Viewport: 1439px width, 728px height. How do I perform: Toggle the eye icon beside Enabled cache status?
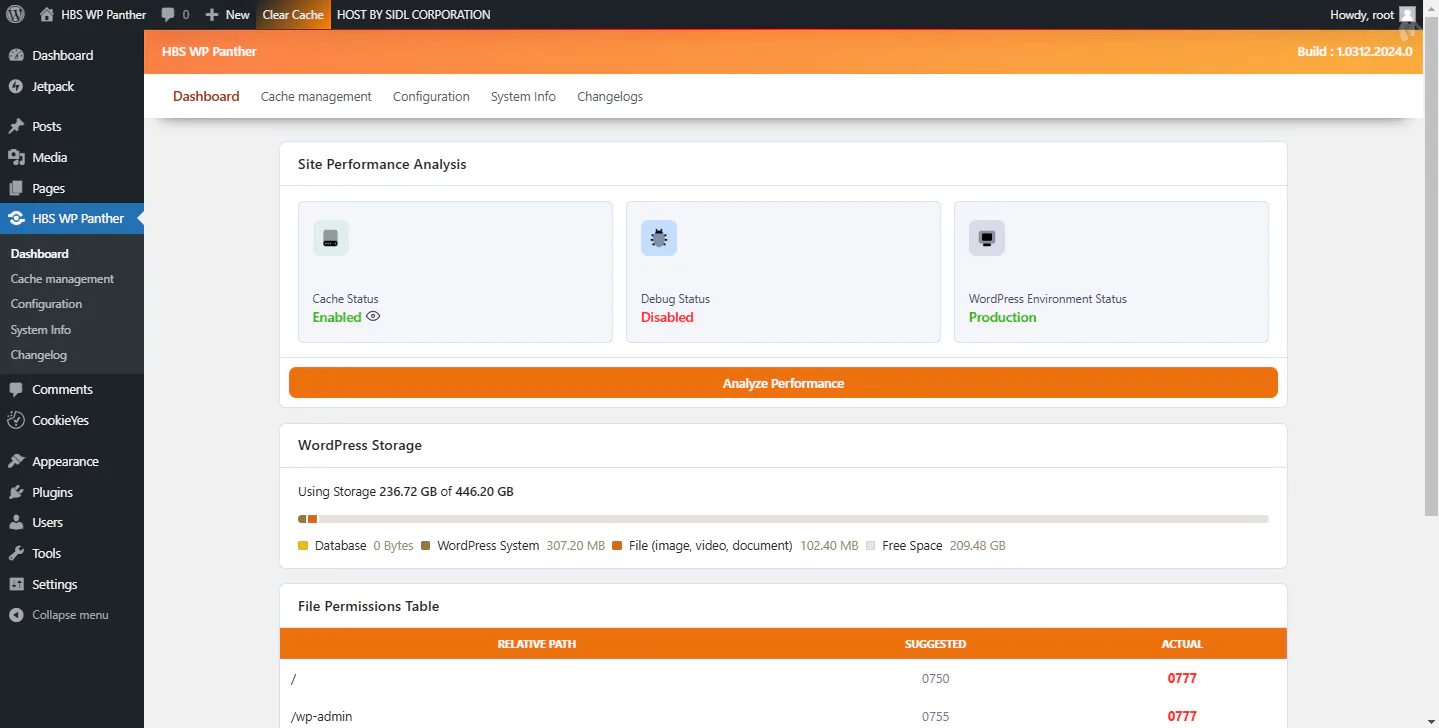point(373,316)
